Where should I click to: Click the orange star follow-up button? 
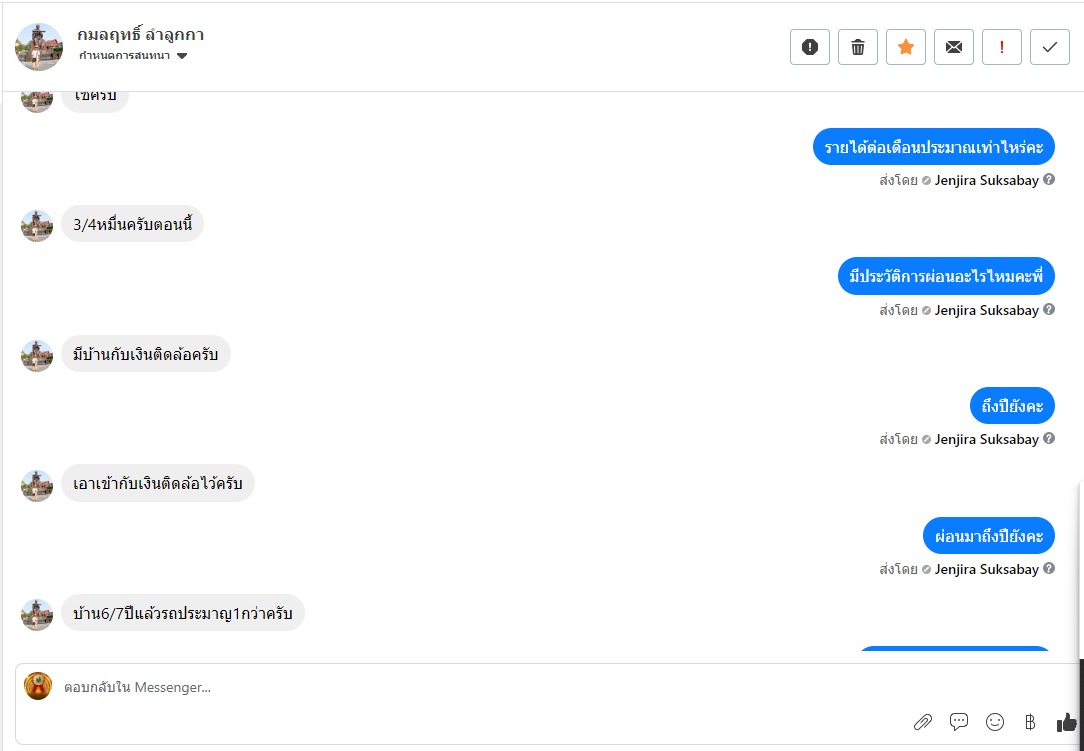pos(906,47)
